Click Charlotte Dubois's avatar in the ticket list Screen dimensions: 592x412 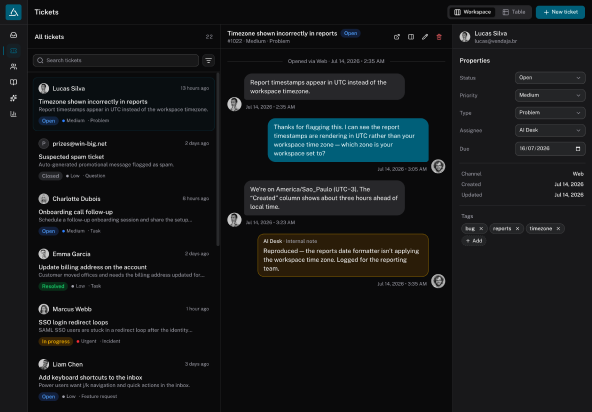(x=44, y=199)
